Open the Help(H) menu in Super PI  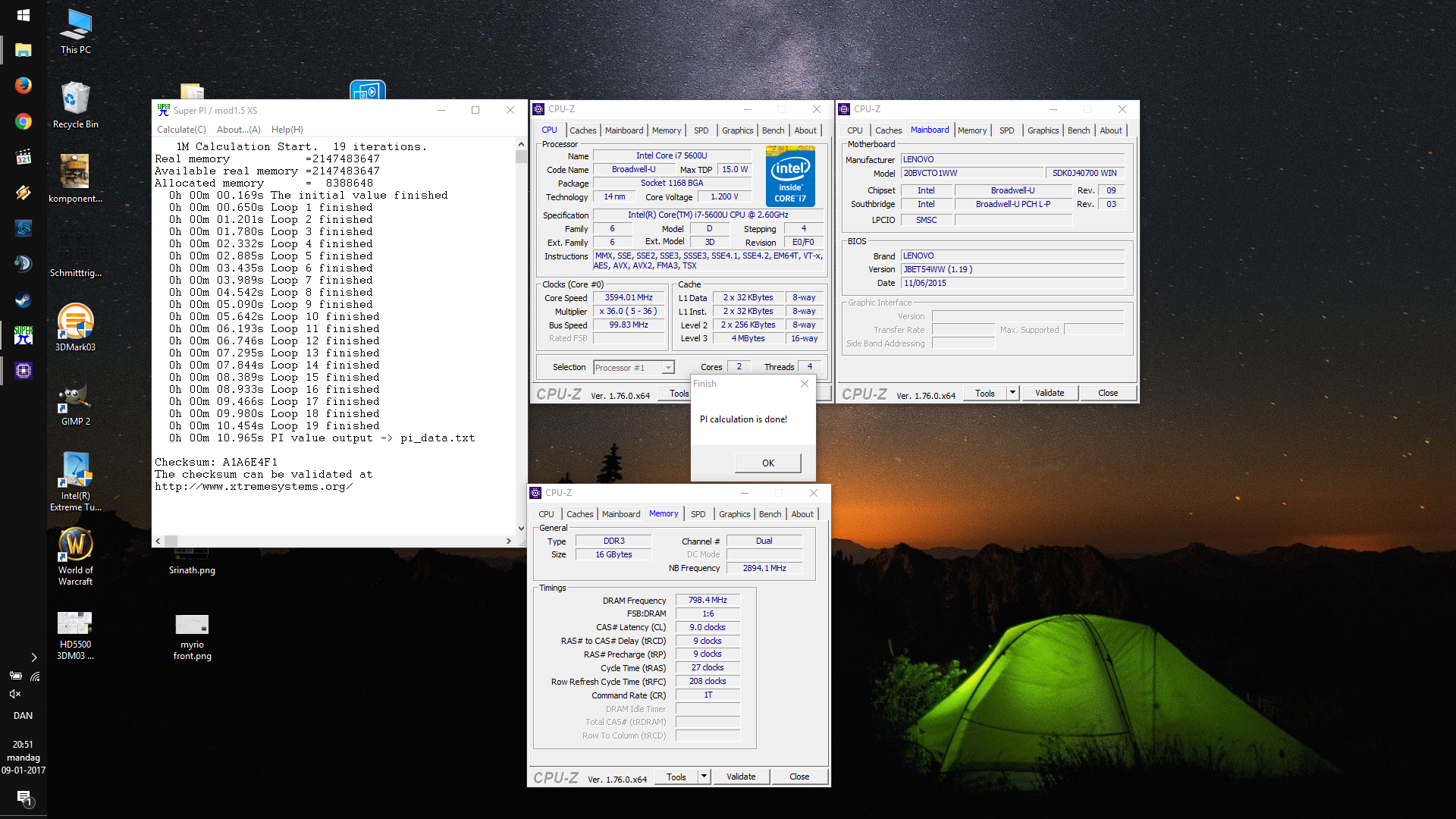tap(287, 130)
